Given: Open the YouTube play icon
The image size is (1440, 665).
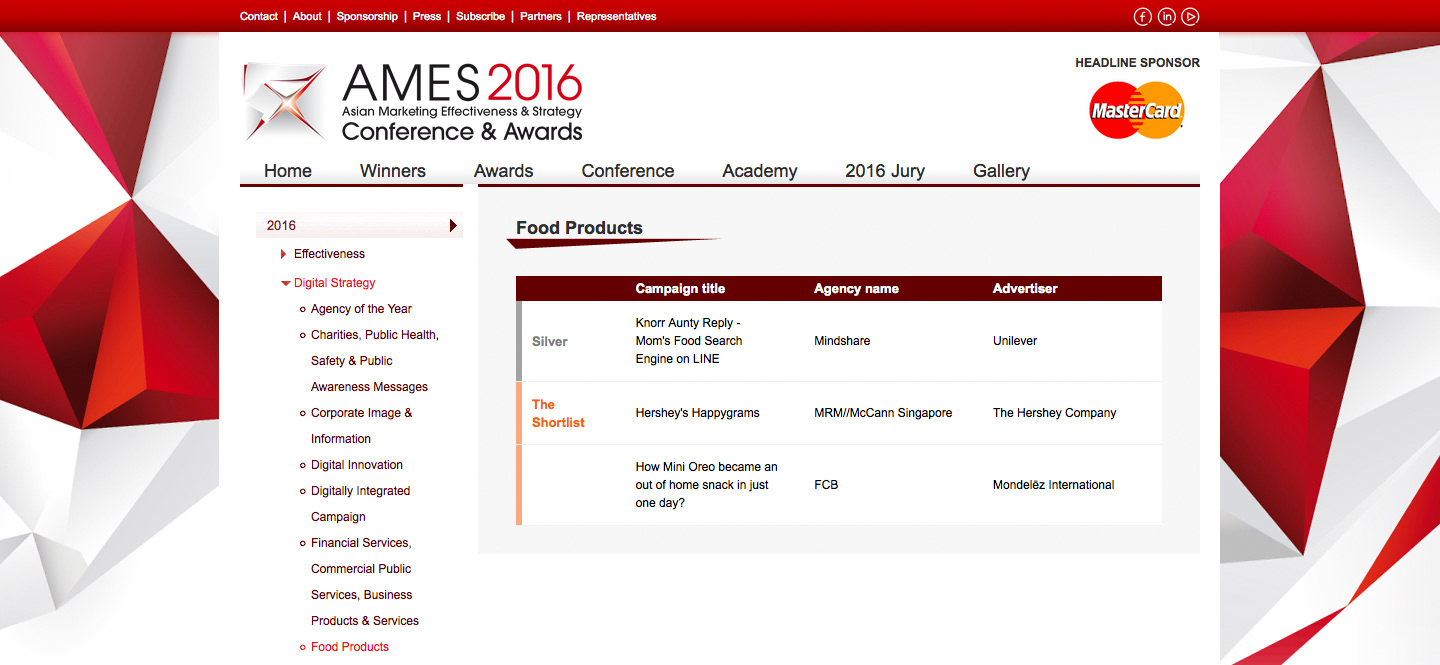Looking at the screenshot, I should [x=1190, y=16].
